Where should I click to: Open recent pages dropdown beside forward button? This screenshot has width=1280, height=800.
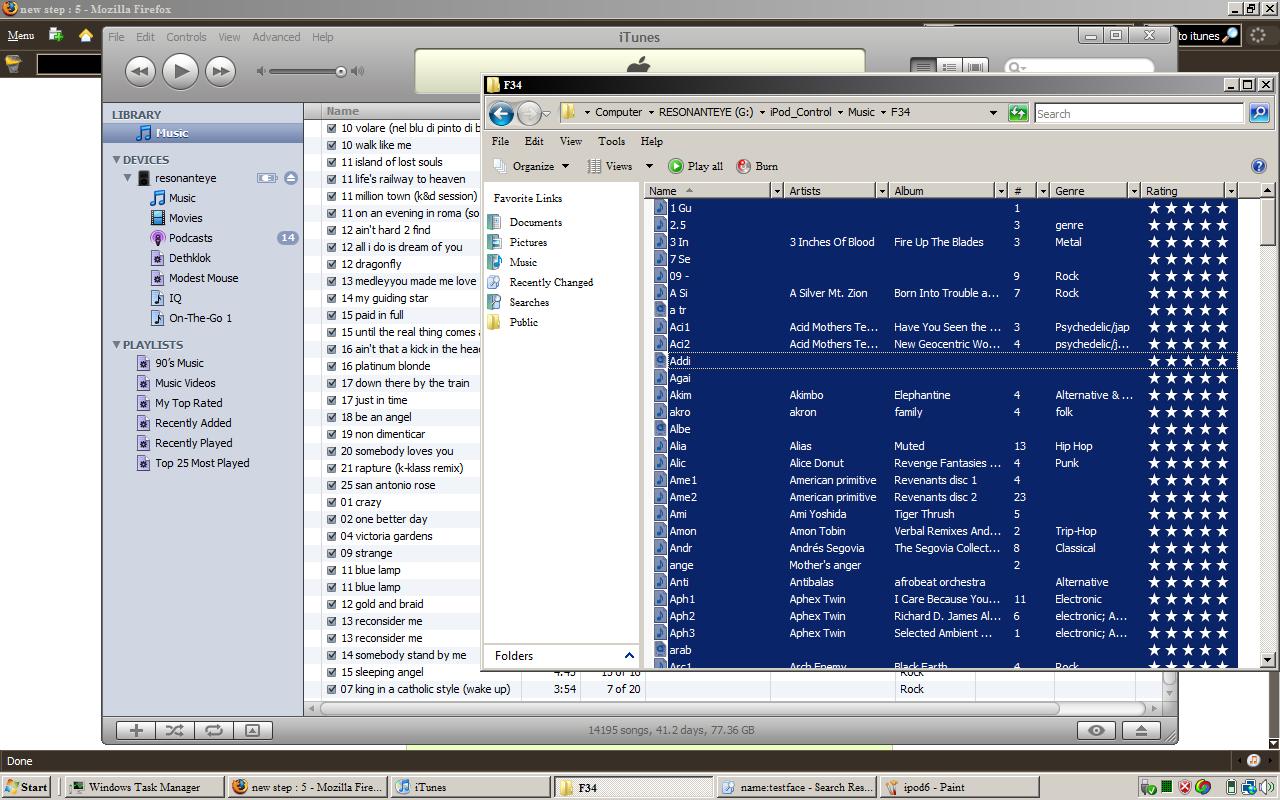coord(546,113)
